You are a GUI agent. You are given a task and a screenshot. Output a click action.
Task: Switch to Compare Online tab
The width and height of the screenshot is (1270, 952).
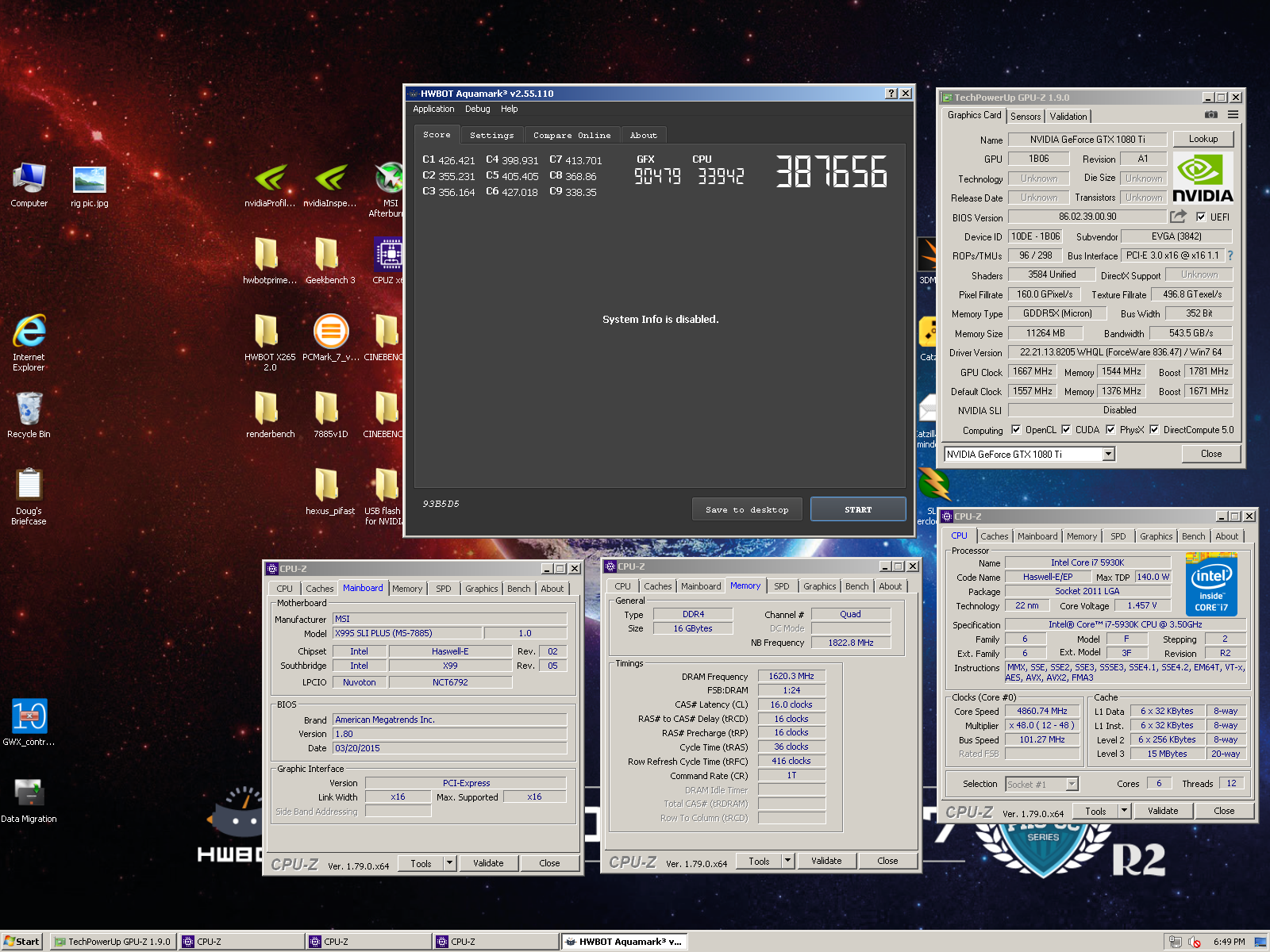coord(571,136)
